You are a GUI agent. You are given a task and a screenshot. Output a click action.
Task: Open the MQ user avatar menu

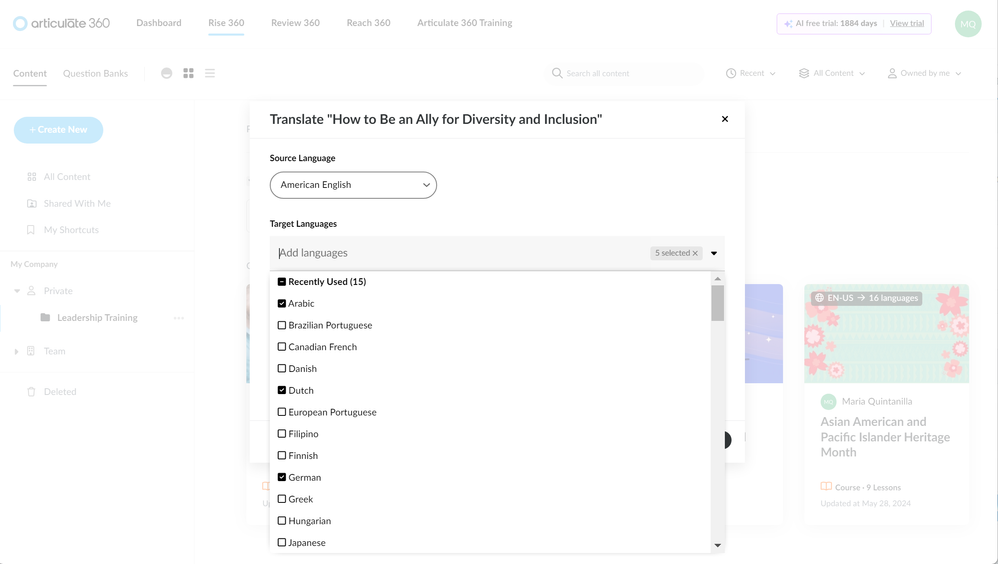[x=967, y=24]
